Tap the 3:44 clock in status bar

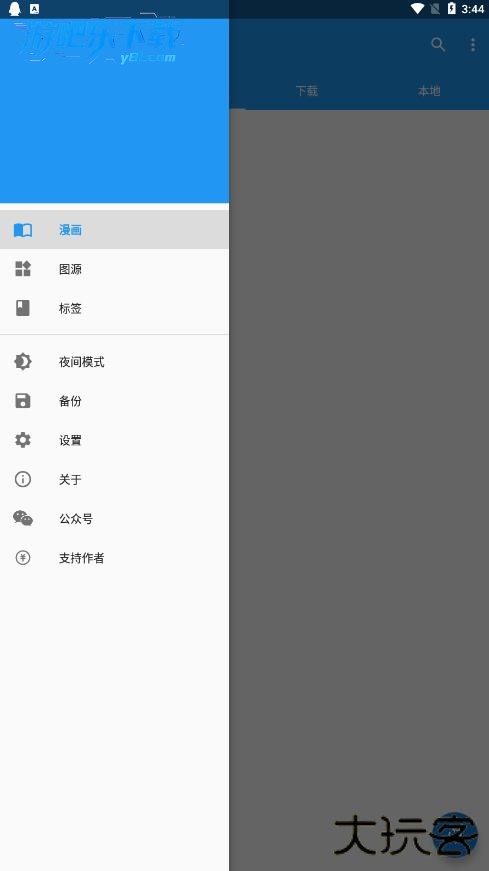click(x=472, y=9)
